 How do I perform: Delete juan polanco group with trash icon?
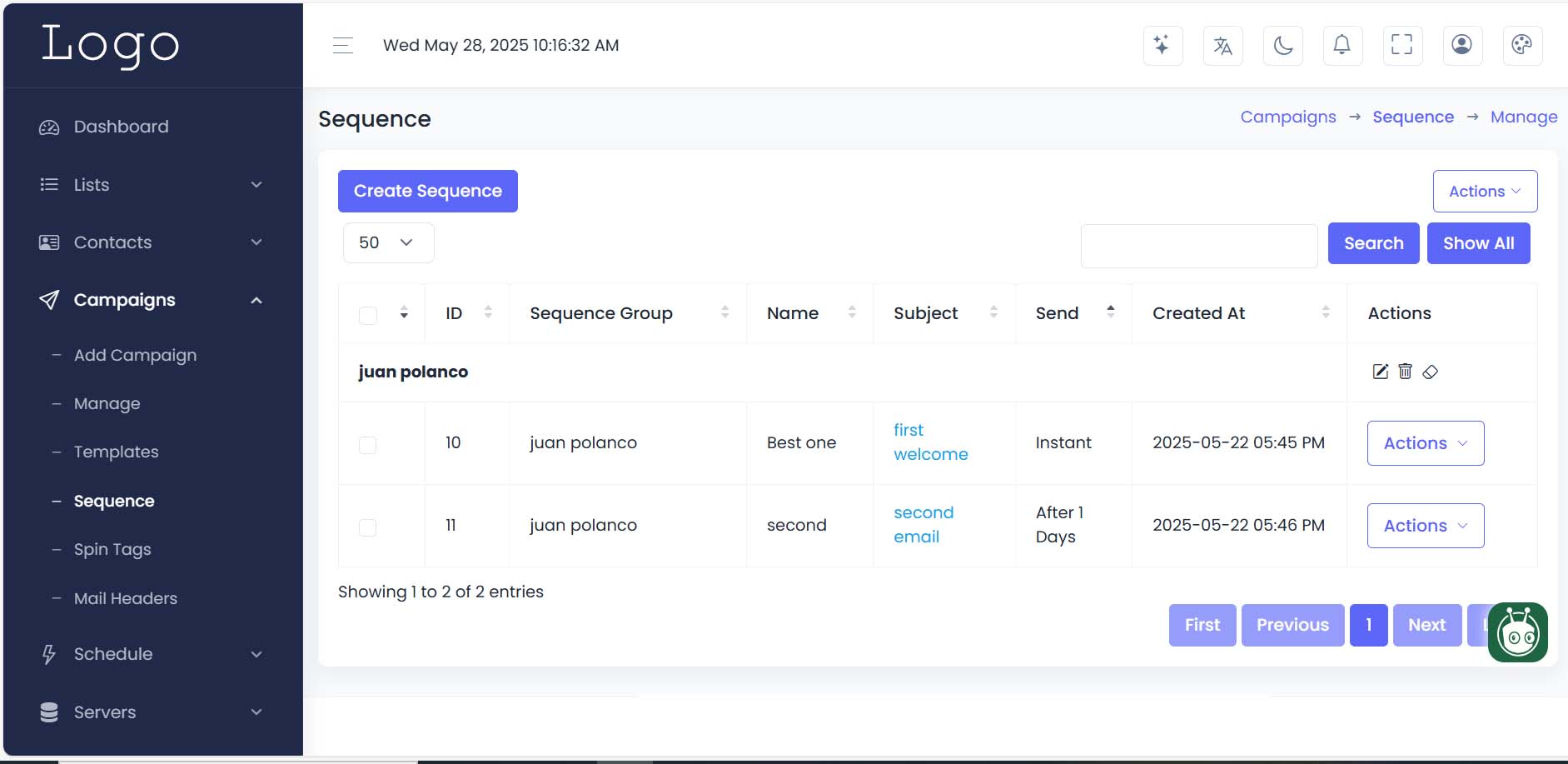coord(1405,372)
